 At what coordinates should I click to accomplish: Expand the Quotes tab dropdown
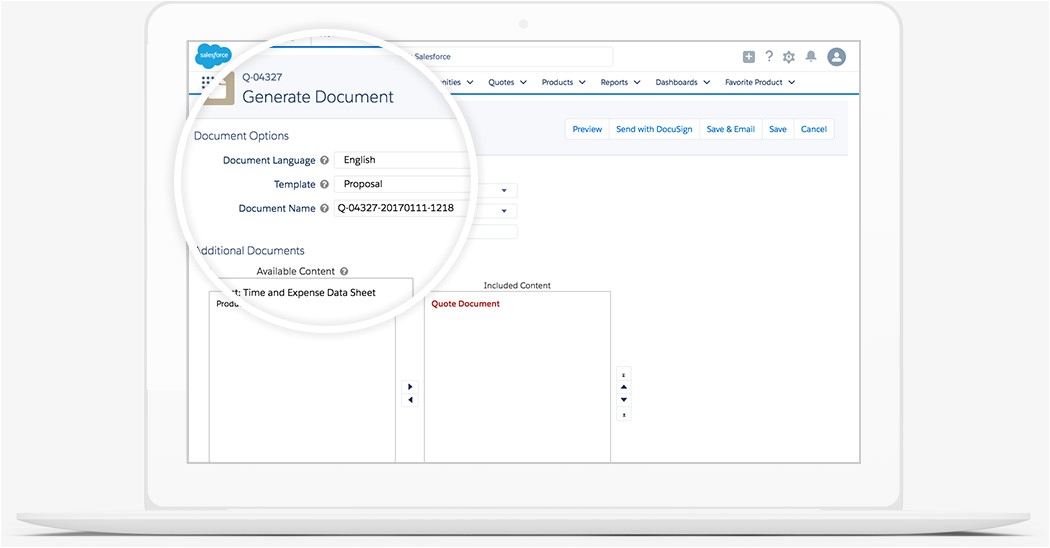coord(522,83)
